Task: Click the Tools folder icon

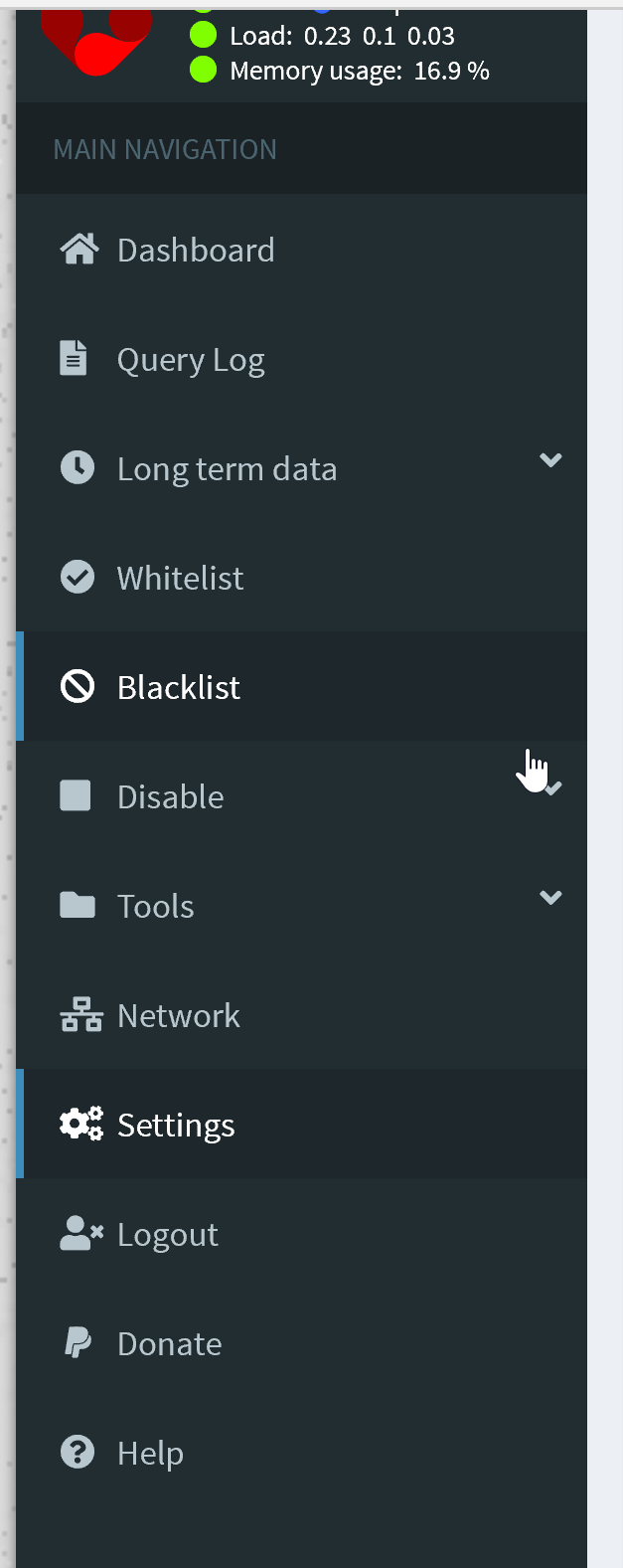Action: [78, 905]
